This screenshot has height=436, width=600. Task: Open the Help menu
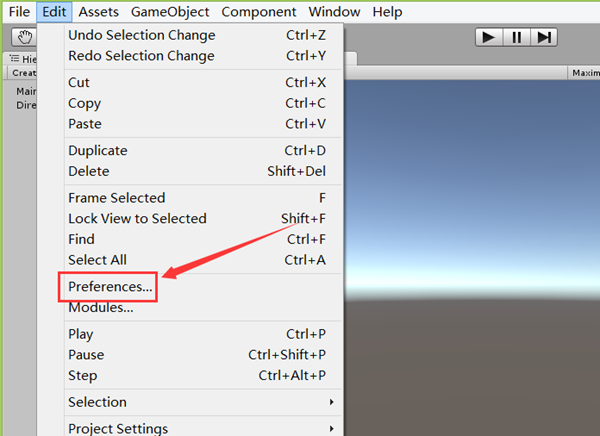(387, 12)
